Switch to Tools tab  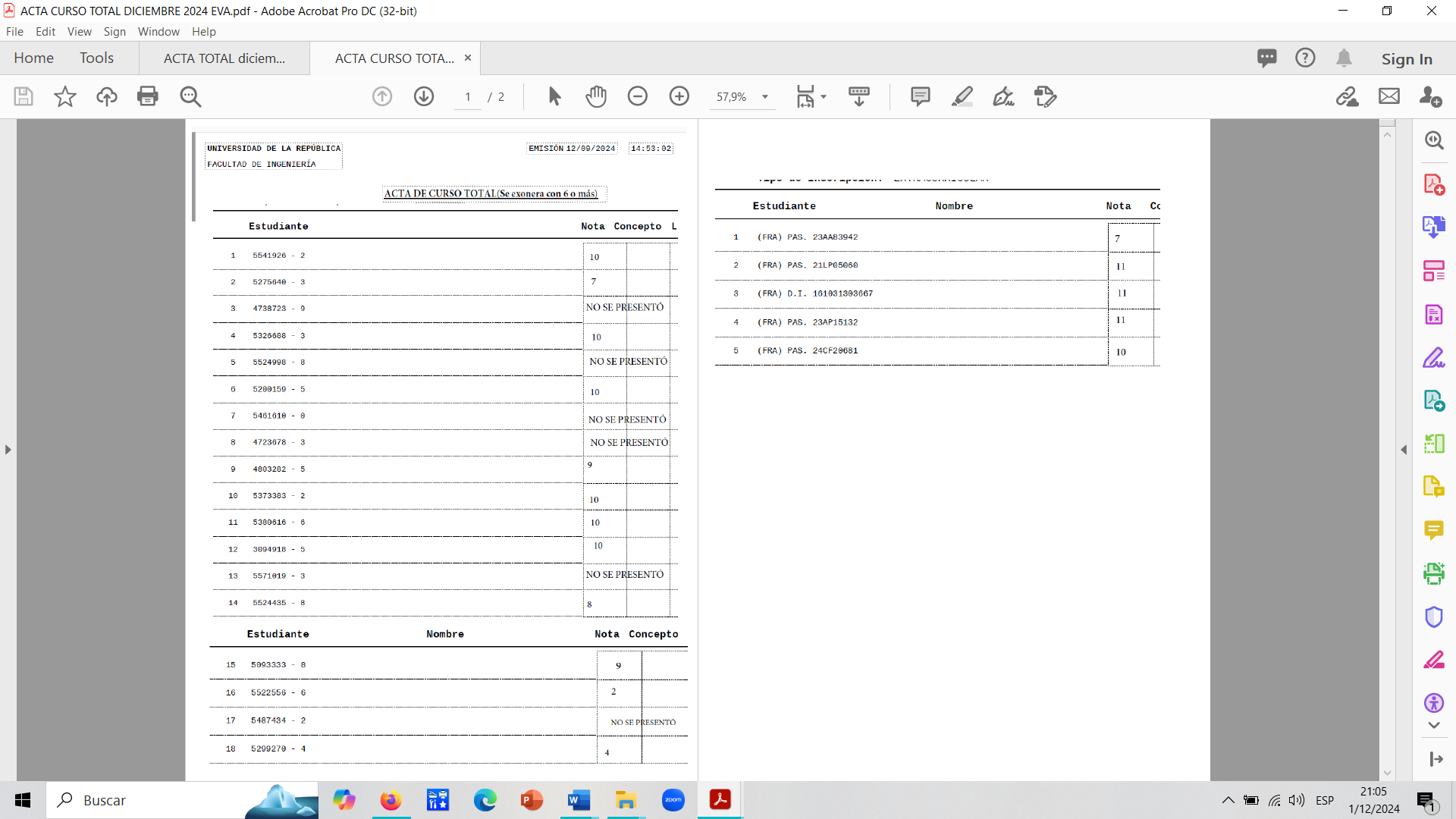[x=97, y=58]
